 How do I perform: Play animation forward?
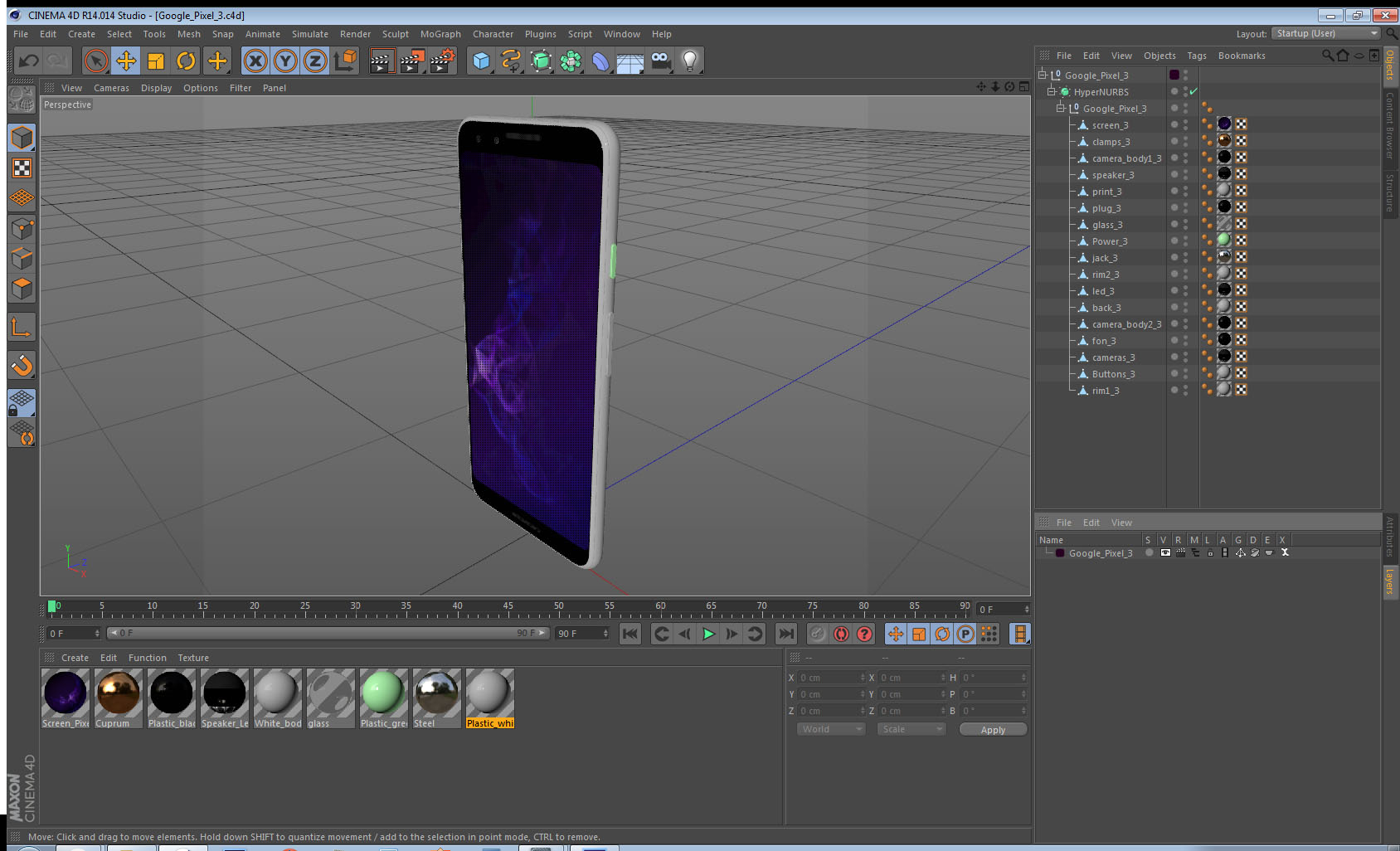(x=708, y=634)
